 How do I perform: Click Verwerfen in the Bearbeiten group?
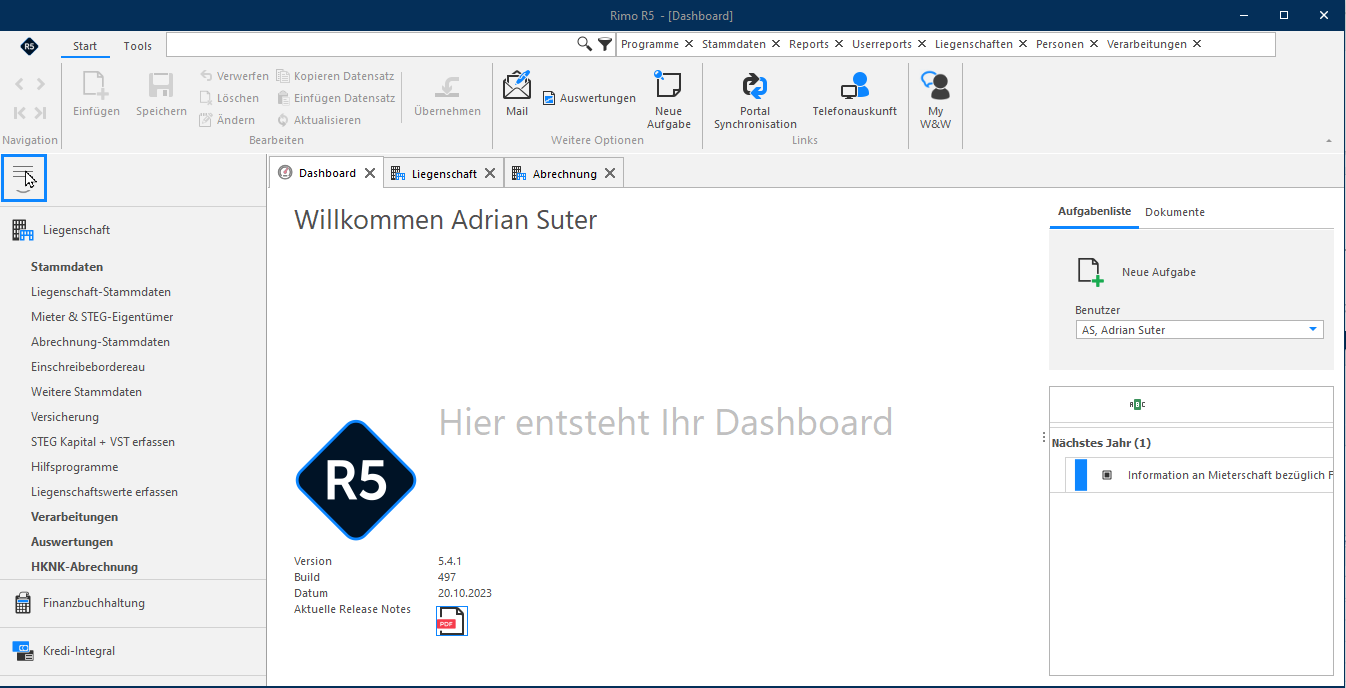point(233,76)
